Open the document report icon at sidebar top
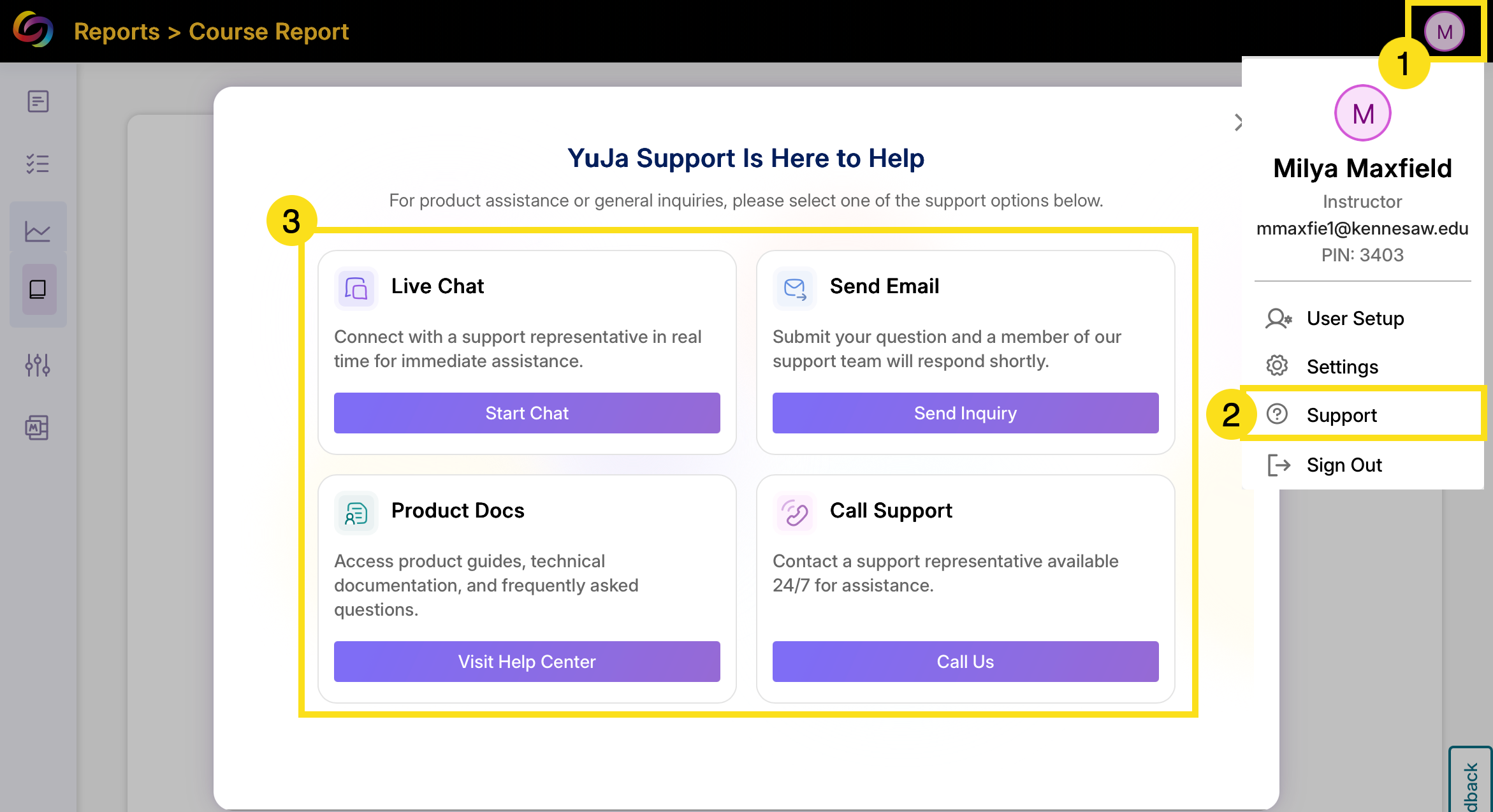1493x812 pixels. [38, 101]
